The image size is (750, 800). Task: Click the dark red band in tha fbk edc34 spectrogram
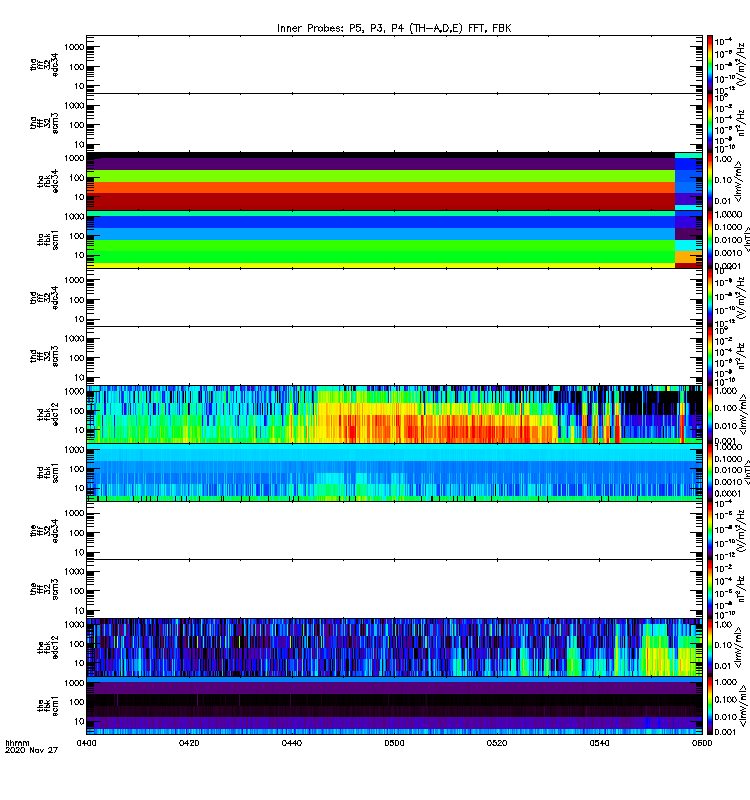381,201
